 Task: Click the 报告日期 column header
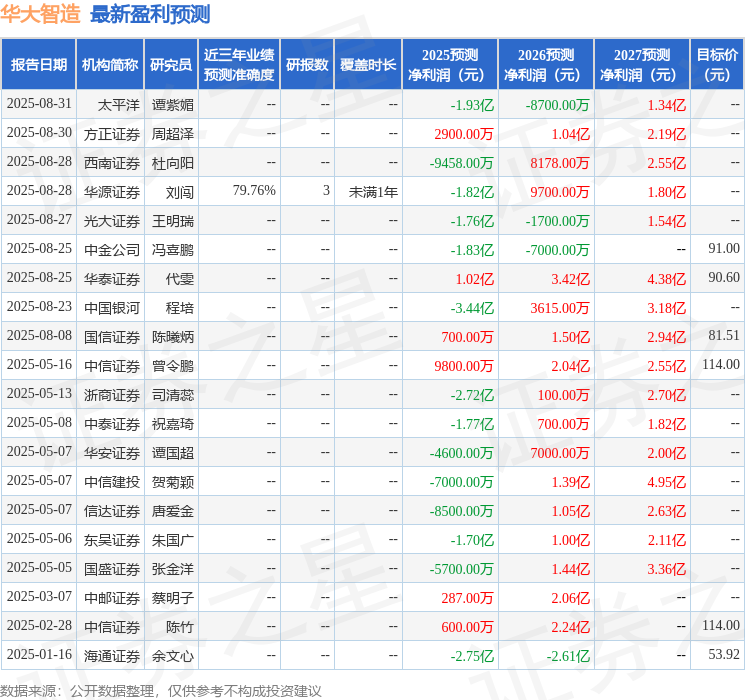(38, 65)
